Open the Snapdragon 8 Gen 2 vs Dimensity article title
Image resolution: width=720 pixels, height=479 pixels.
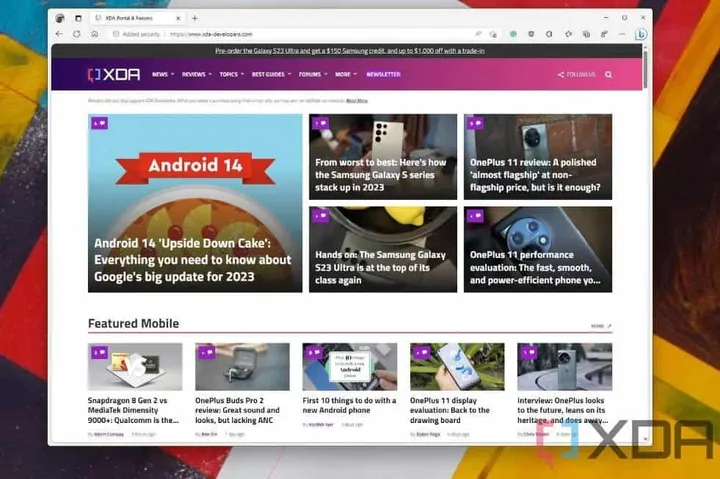pos(133,410)
